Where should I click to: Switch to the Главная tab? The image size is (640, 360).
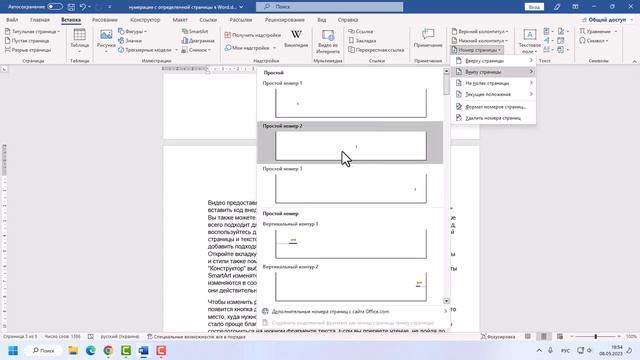coord(40,20)
